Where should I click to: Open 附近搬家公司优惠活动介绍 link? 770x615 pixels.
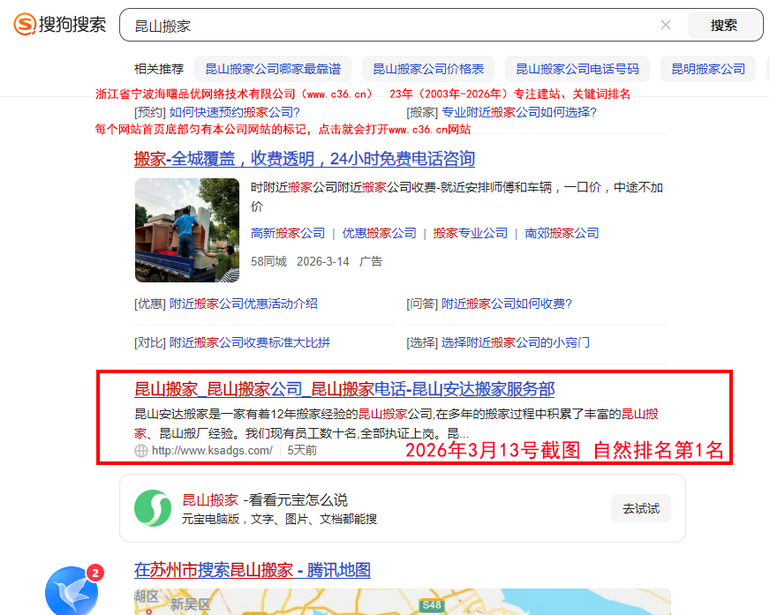[243, 304]
